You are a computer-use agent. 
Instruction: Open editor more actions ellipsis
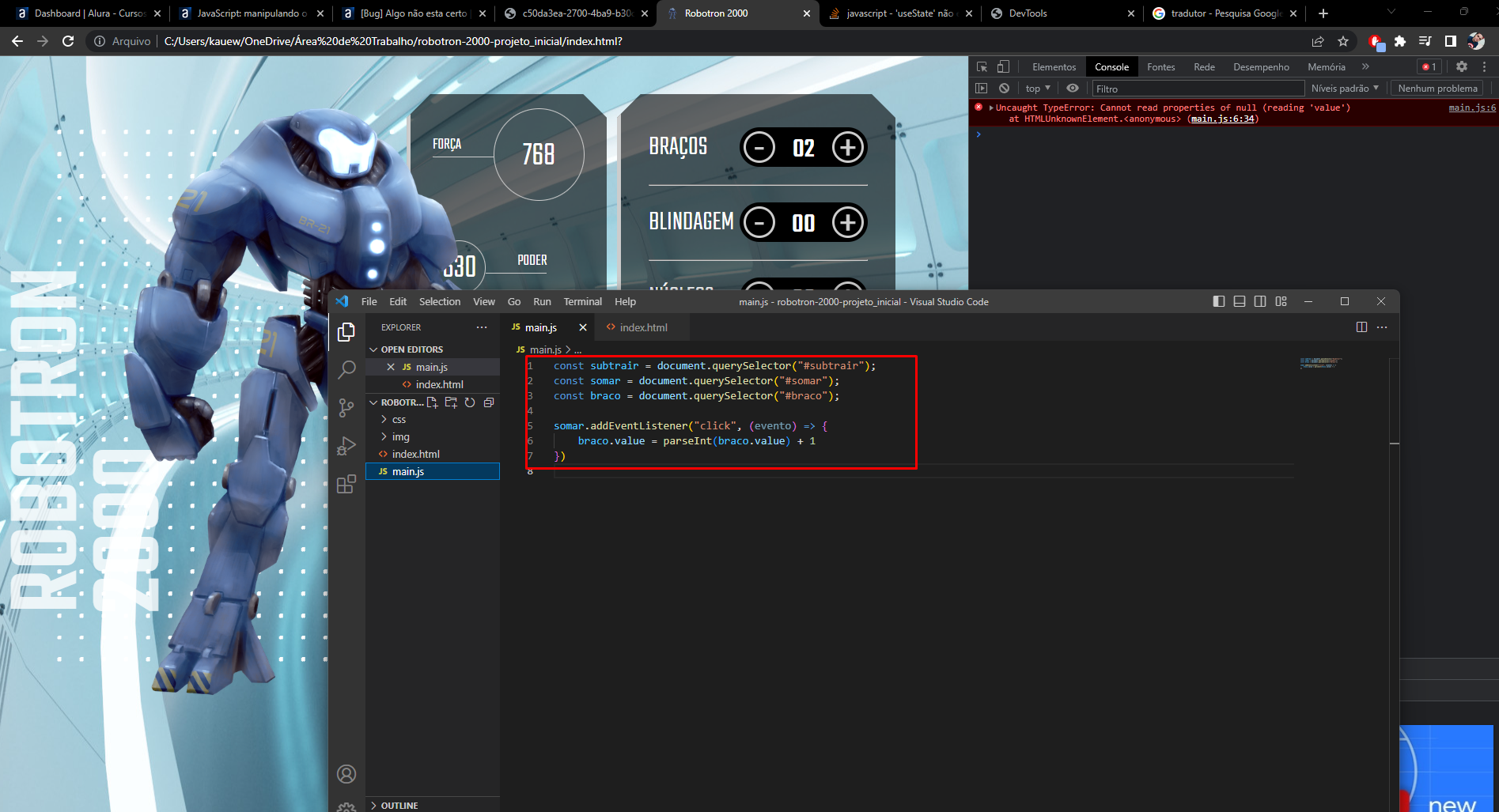tap(1382, 327)
